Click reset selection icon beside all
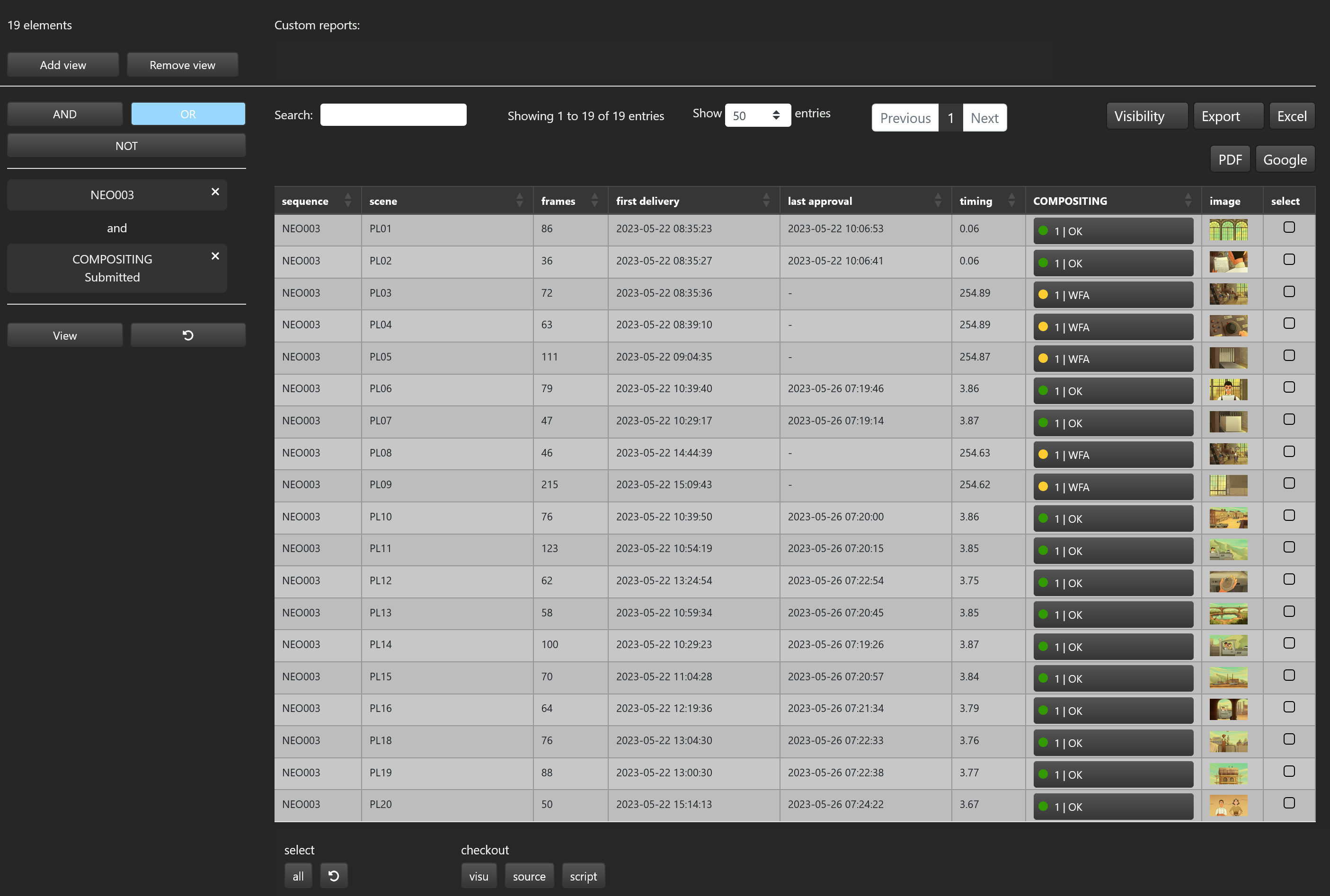The image size is (1330, 896). (334, 876)
